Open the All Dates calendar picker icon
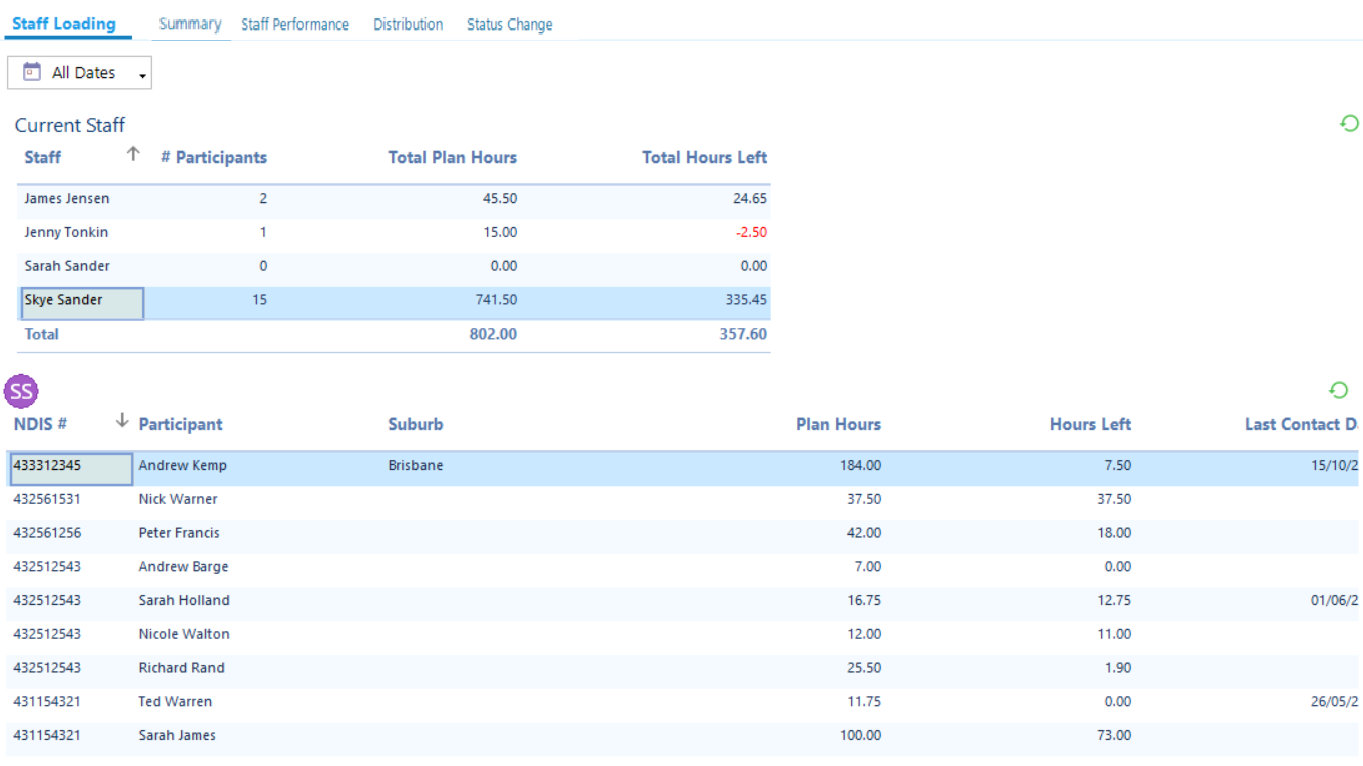This screenshot has height=766, width=1363. point(33,72)
